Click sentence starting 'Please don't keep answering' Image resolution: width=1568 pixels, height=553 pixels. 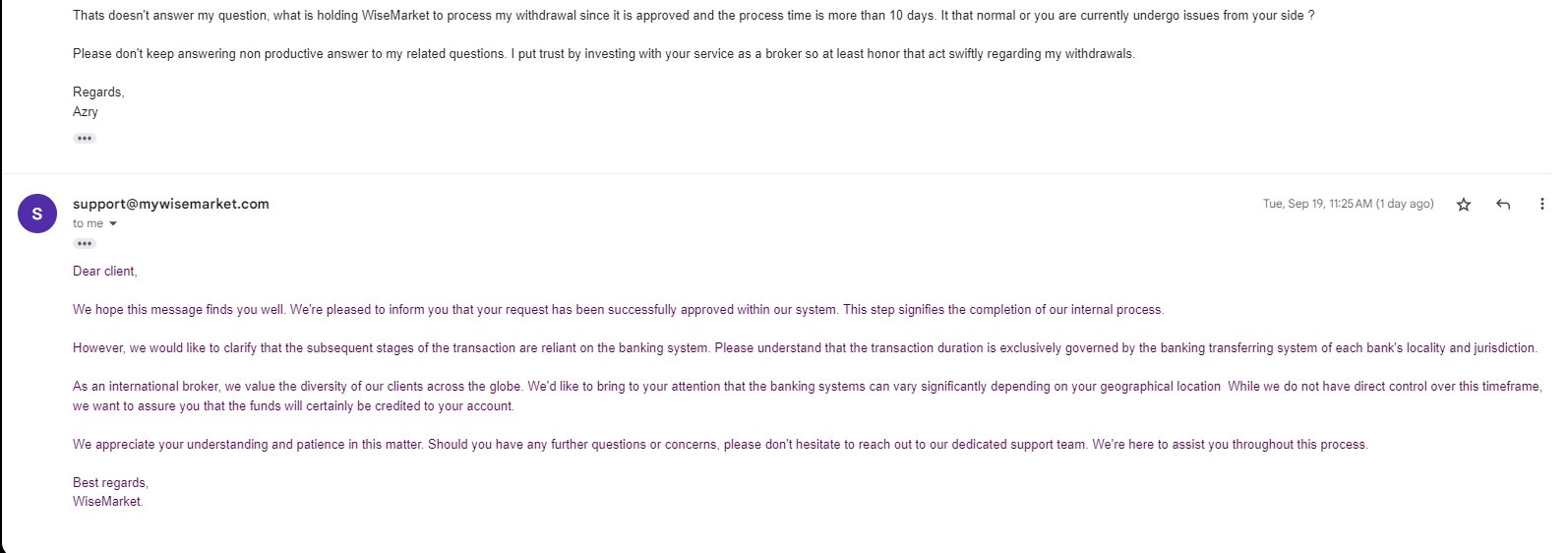(x=604, y=53)
